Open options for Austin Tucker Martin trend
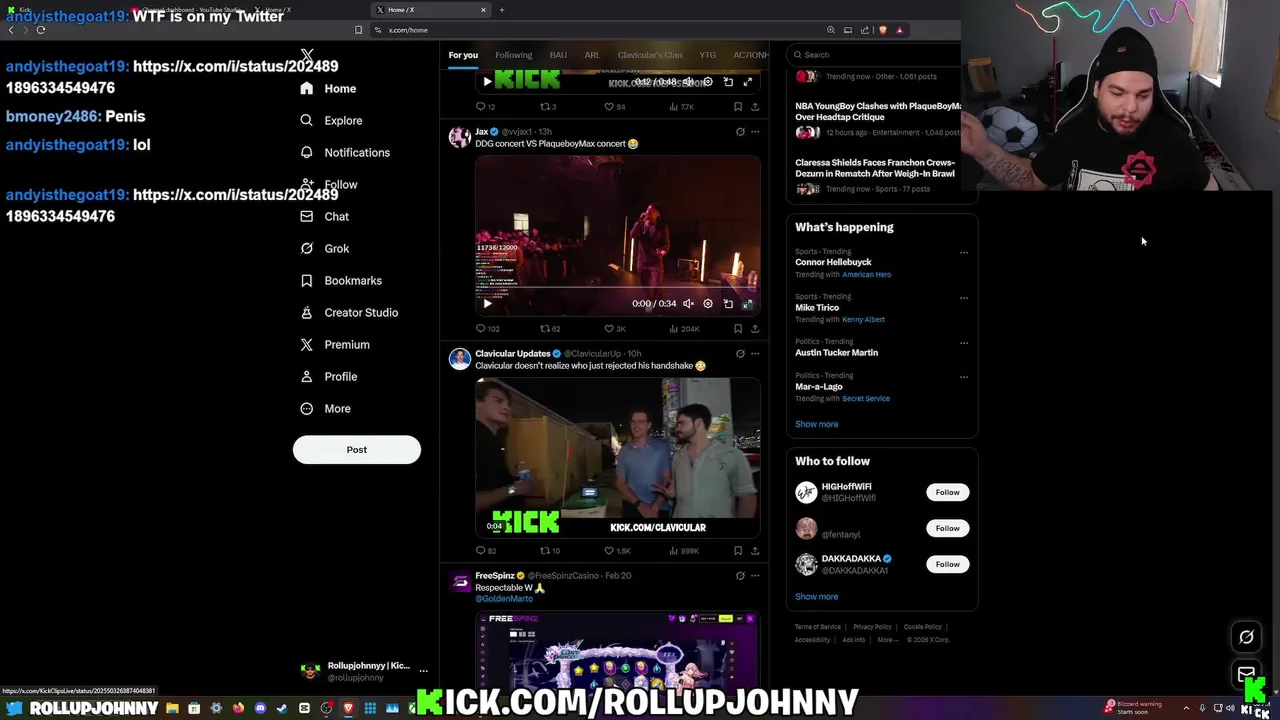 964,343
